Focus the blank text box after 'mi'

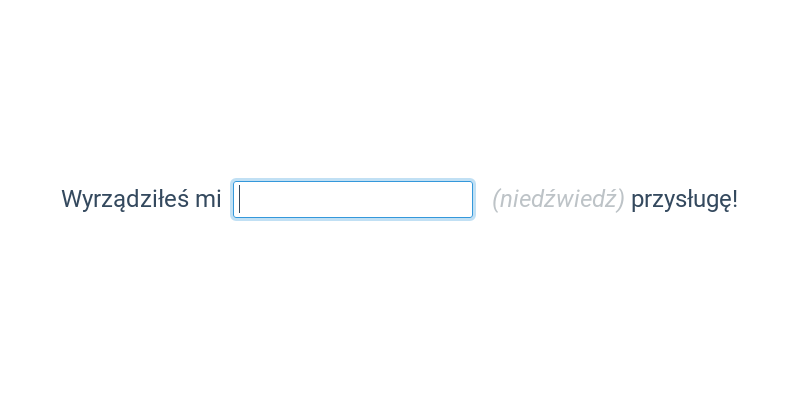[x=353, y=199]
